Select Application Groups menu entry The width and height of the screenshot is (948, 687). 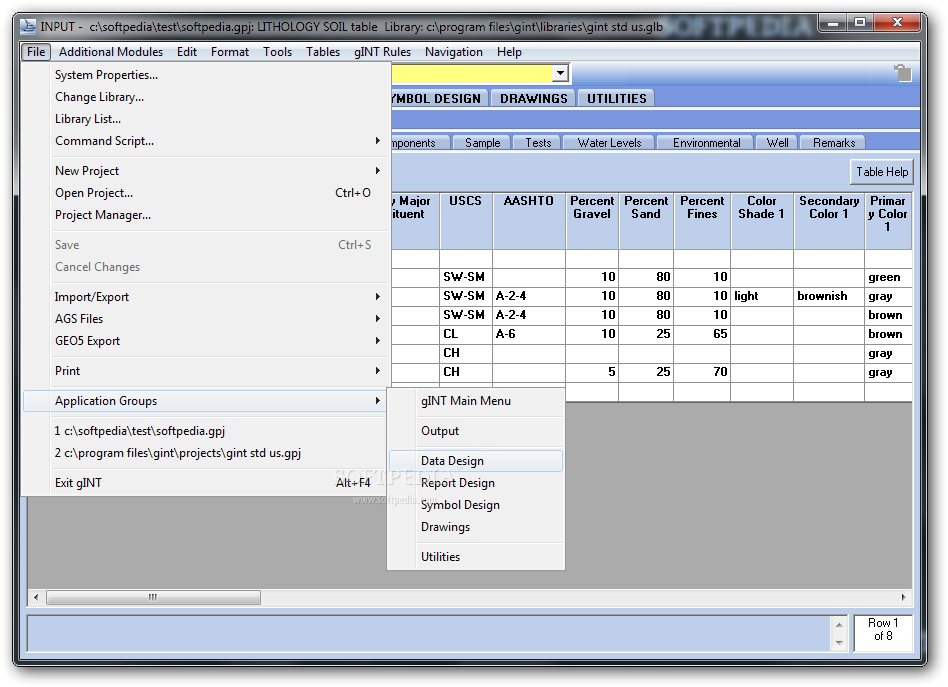point(205,401)
